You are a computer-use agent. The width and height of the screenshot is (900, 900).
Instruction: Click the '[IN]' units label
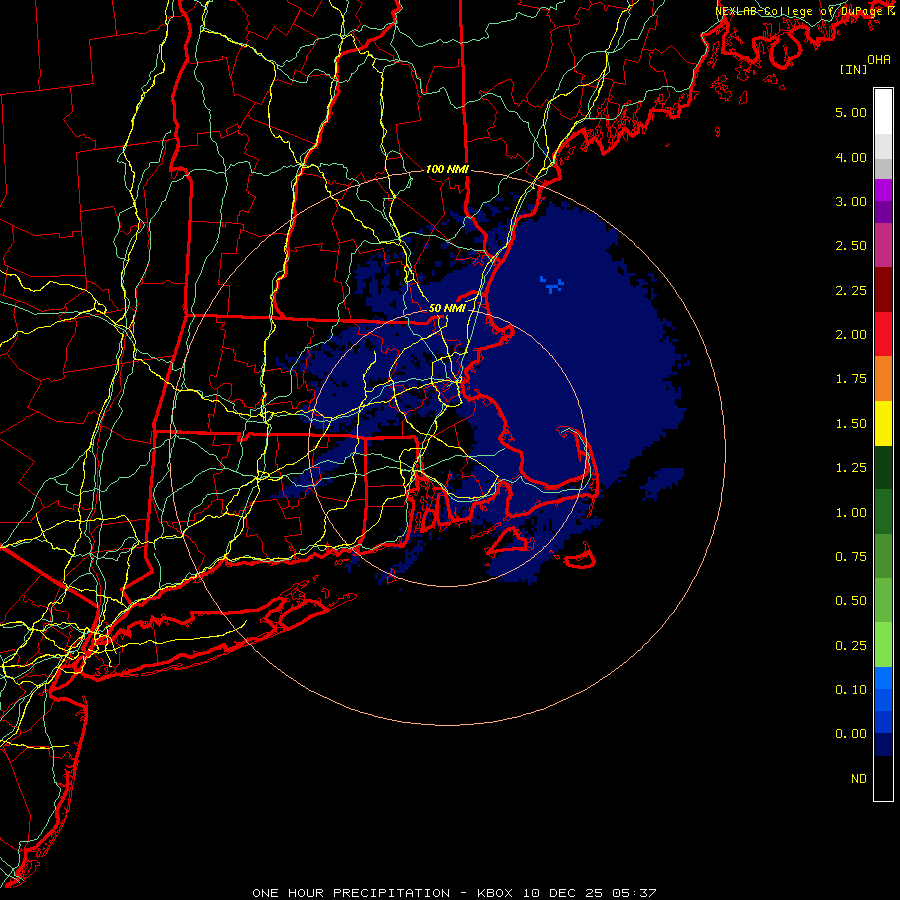[853, 69]
